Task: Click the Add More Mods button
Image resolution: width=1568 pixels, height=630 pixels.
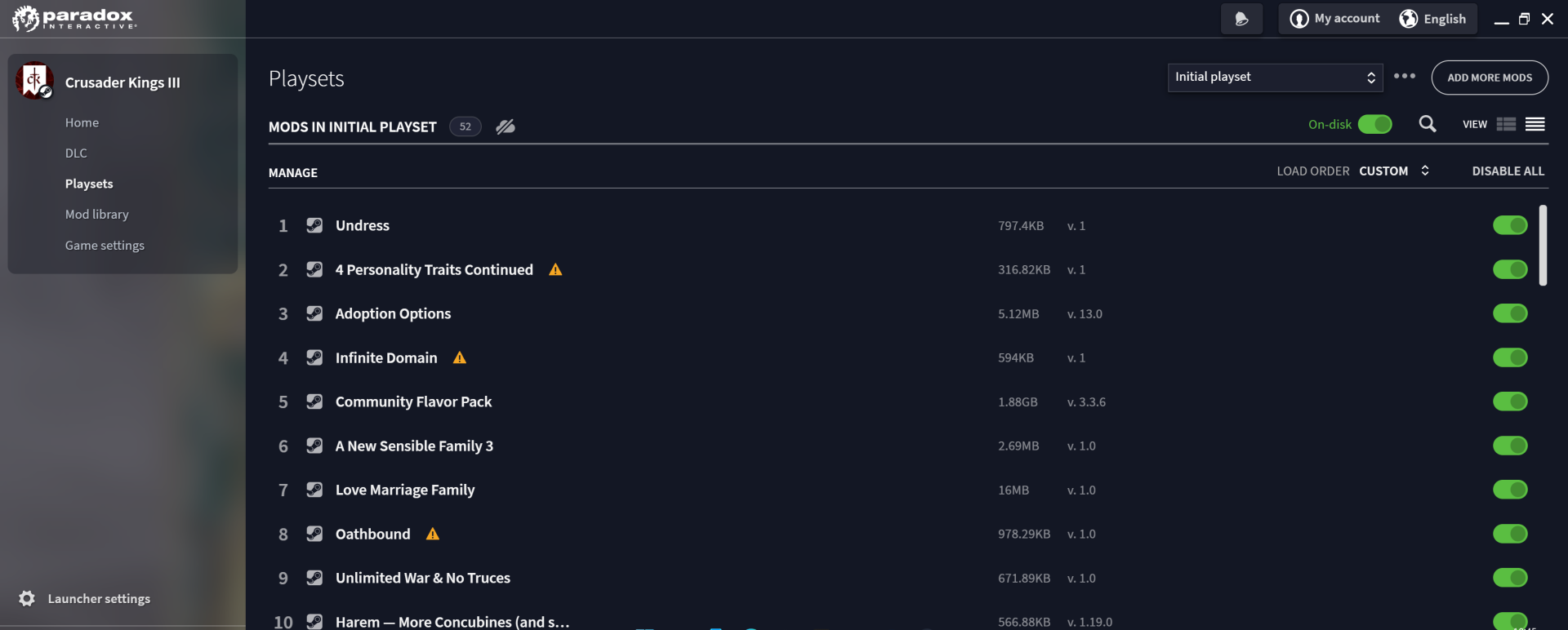Action: pos(1490,78)
